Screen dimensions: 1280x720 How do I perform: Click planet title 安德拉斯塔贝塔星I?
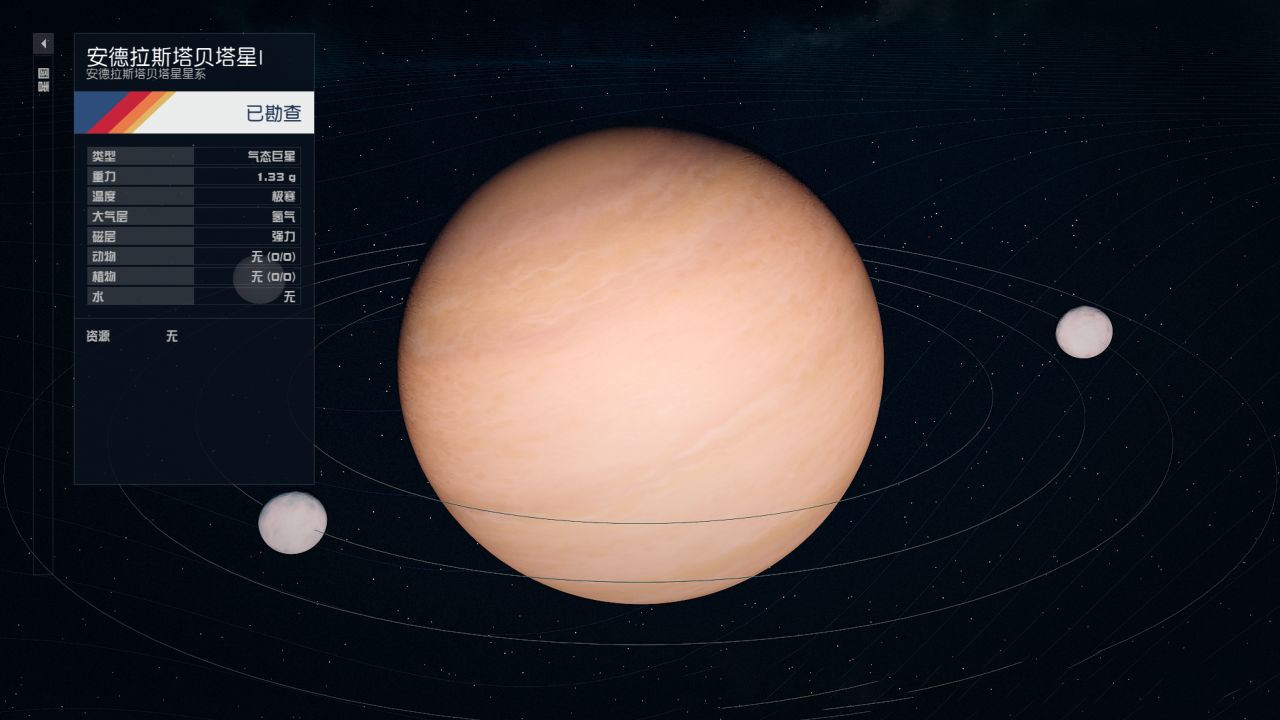175,57
